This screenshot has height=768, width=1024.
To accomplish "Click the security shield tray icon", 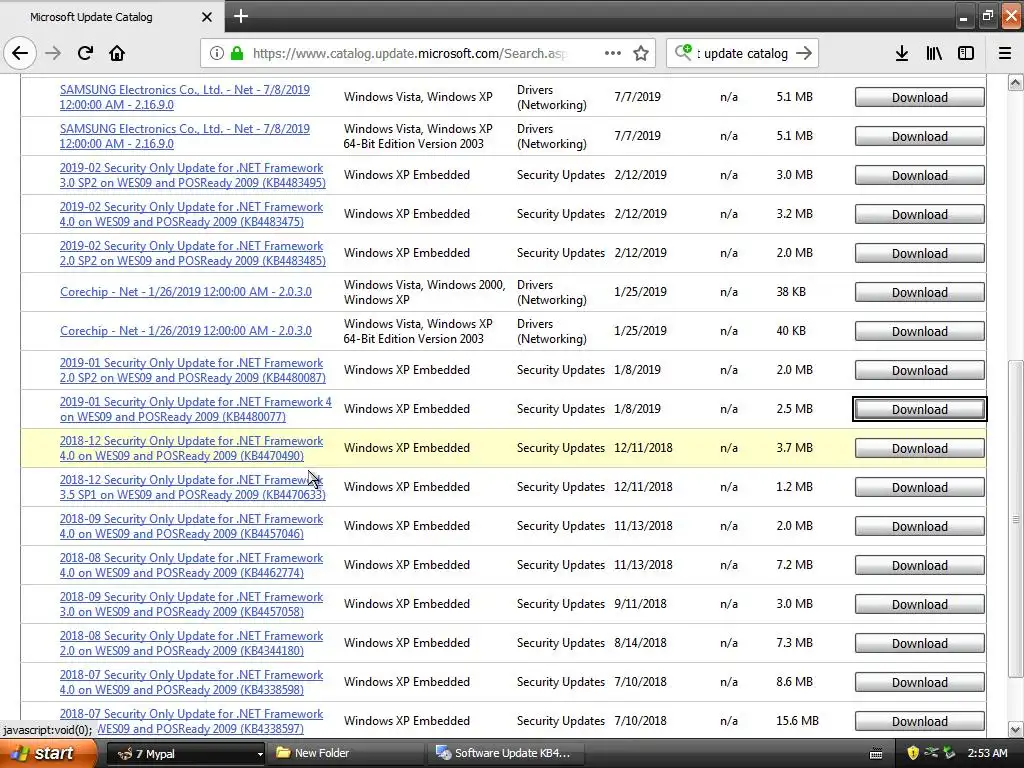I will coord(913,753).
